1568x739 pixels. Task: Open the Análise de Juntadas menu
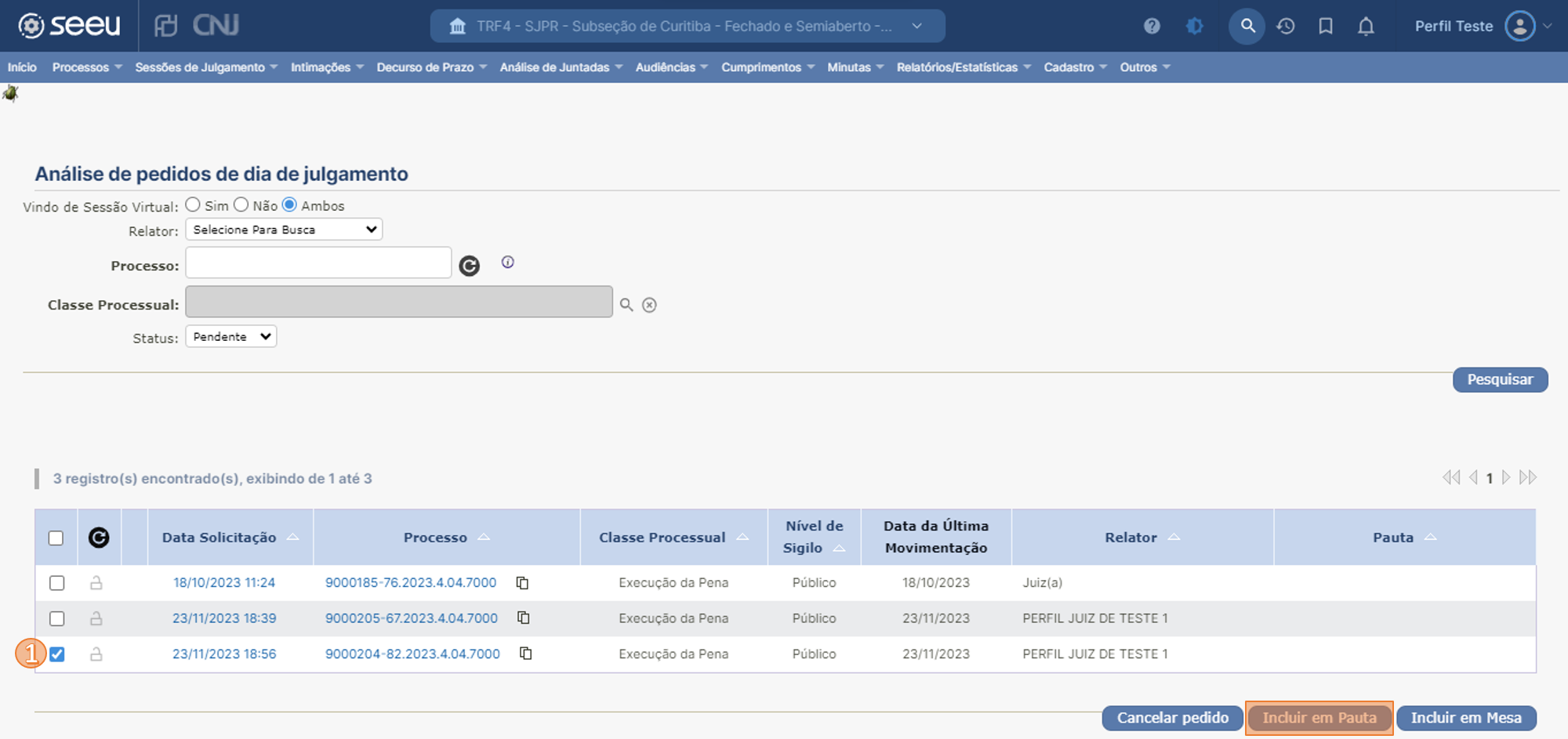pyautogui.click(x=561, y=67)
